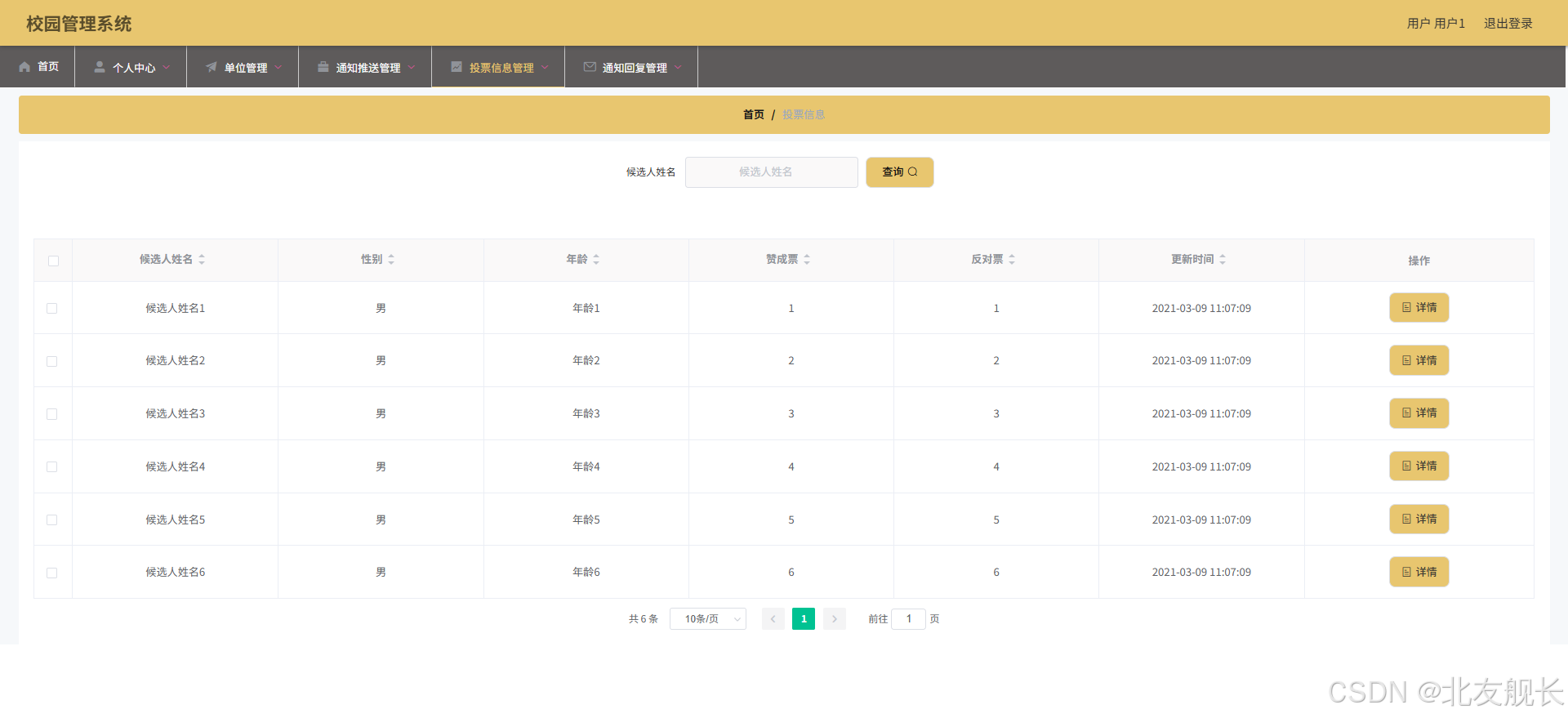Open the 首页 navigation tab
The height and width of the screenshot is (718, 1568).
click(38, 67)
